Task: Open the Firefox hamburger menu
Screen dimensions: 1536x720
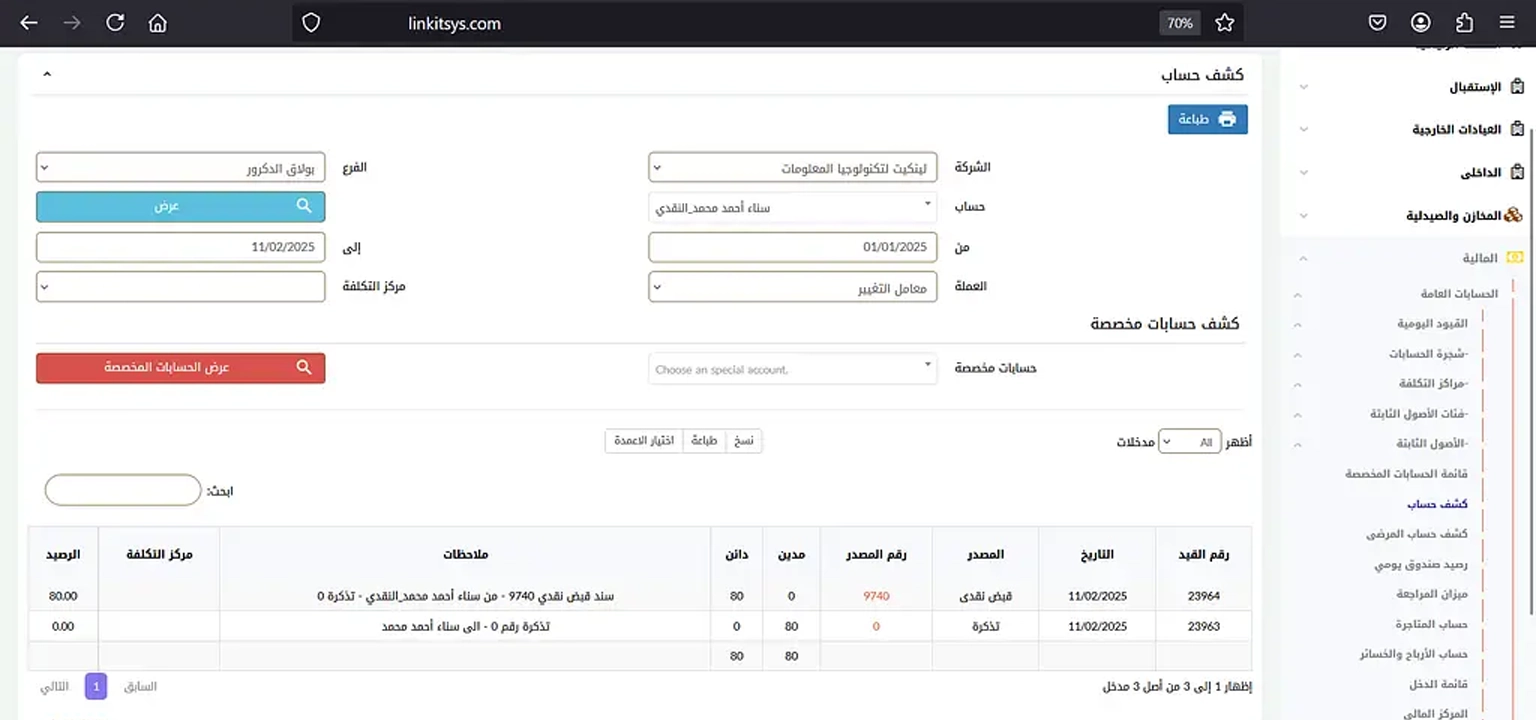Action: pos(1506,22)
